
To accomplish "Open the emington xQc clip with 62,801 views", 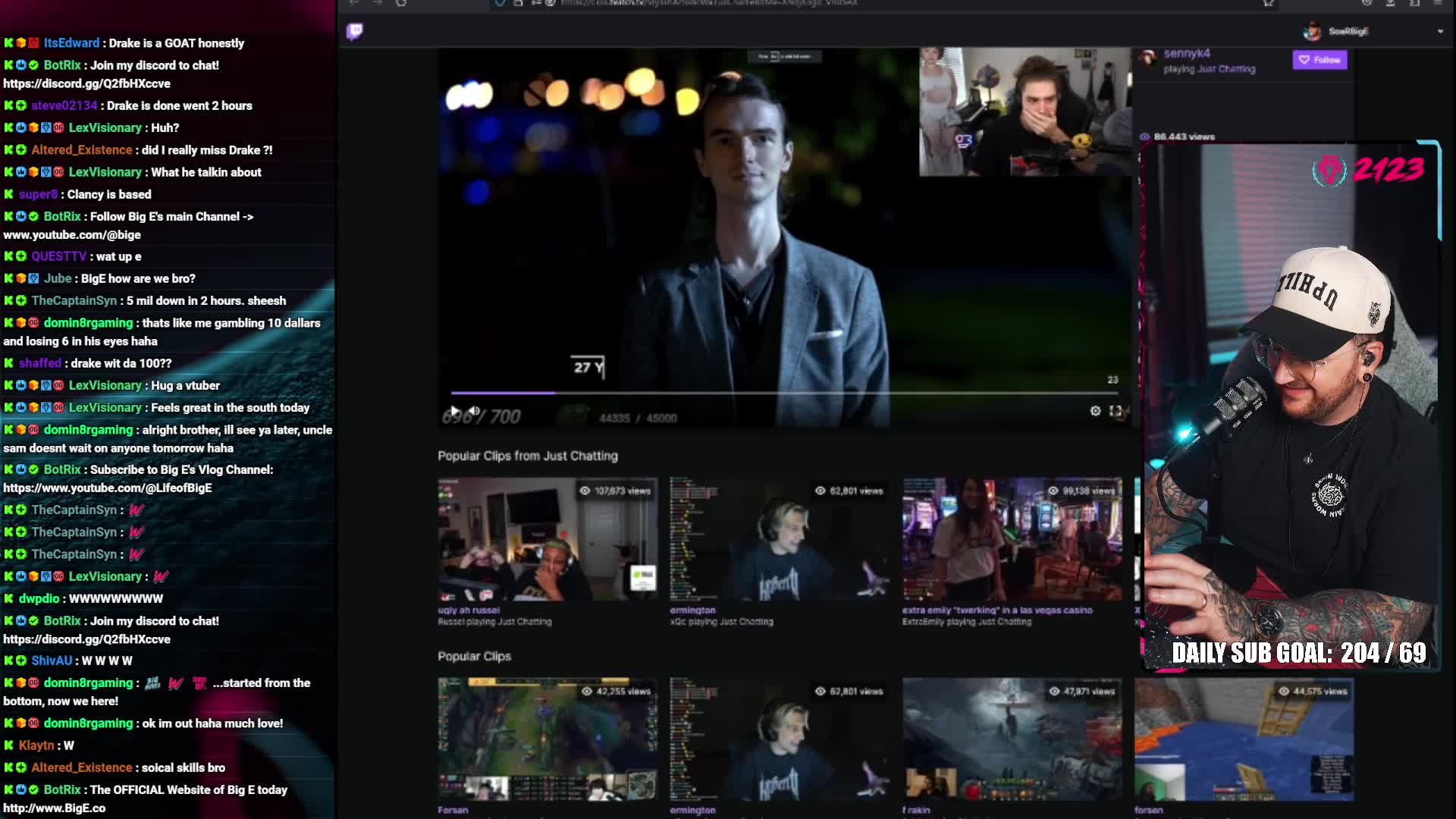I will pos(780,539).
